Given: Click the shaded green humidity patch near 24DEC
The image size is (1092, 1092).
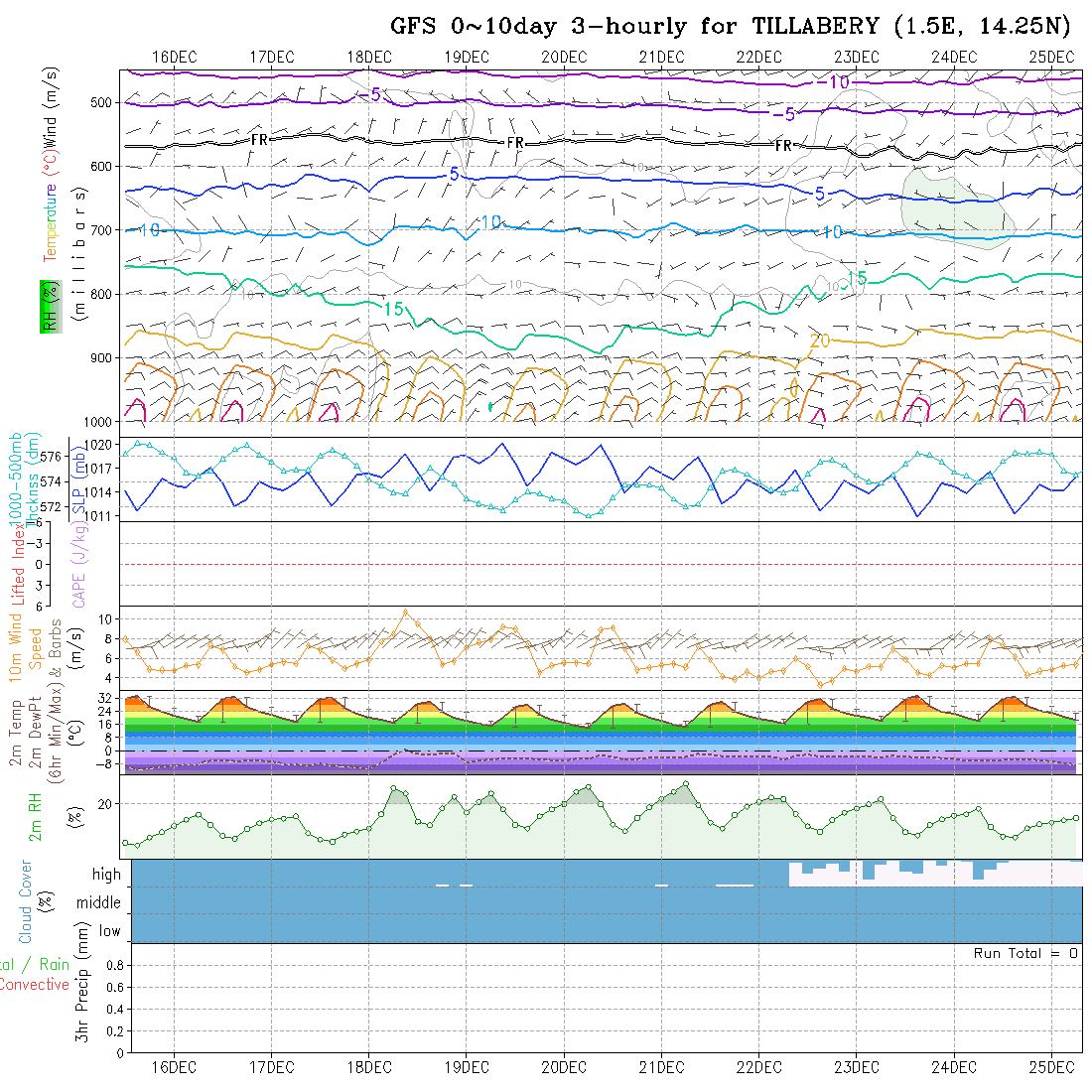Looking at the screenshot, I should tap(953, 204).
